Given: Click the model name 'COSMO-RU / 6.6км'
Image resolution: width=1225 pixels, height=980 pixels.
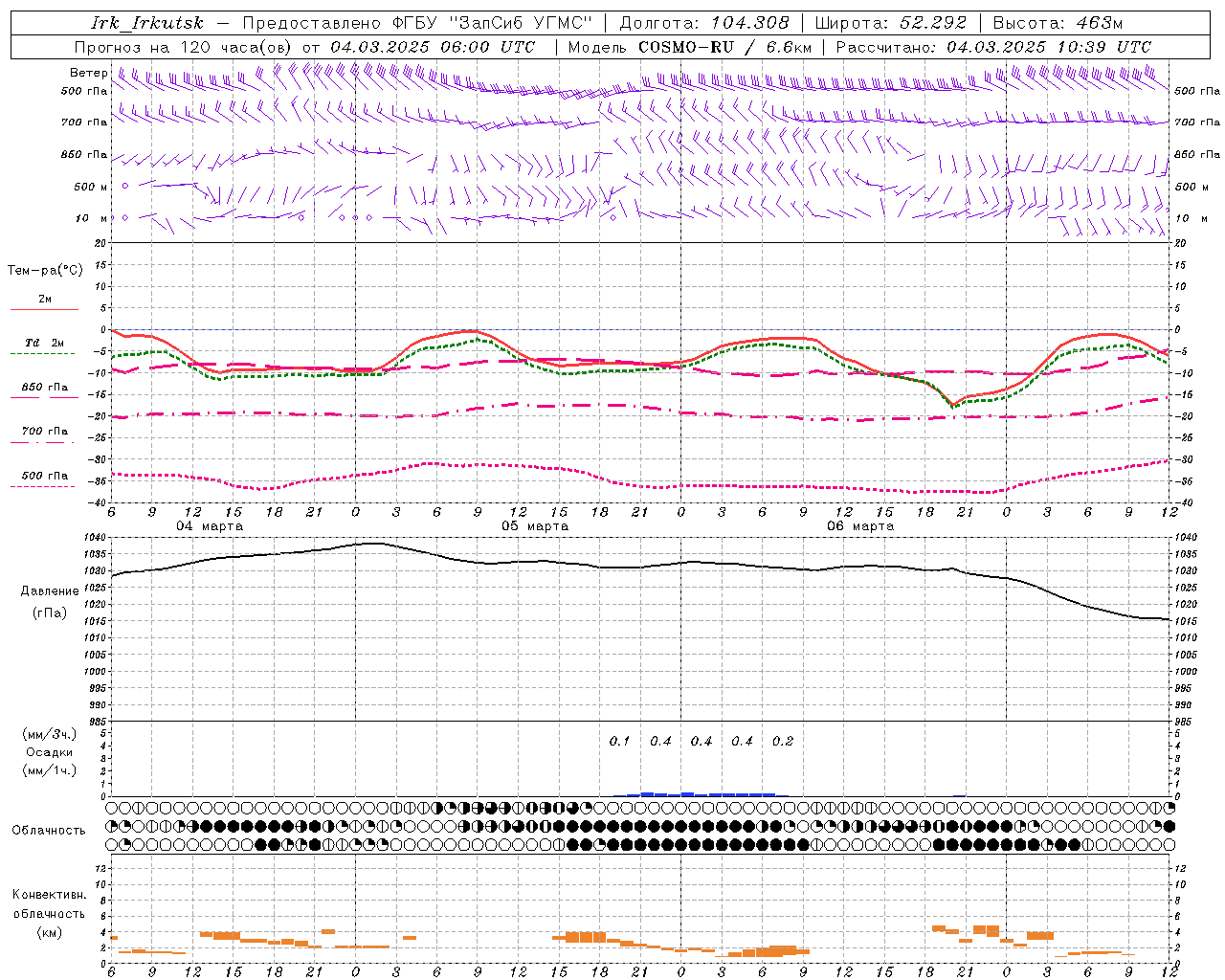Looking at the screenshot, I should [725, 47].
